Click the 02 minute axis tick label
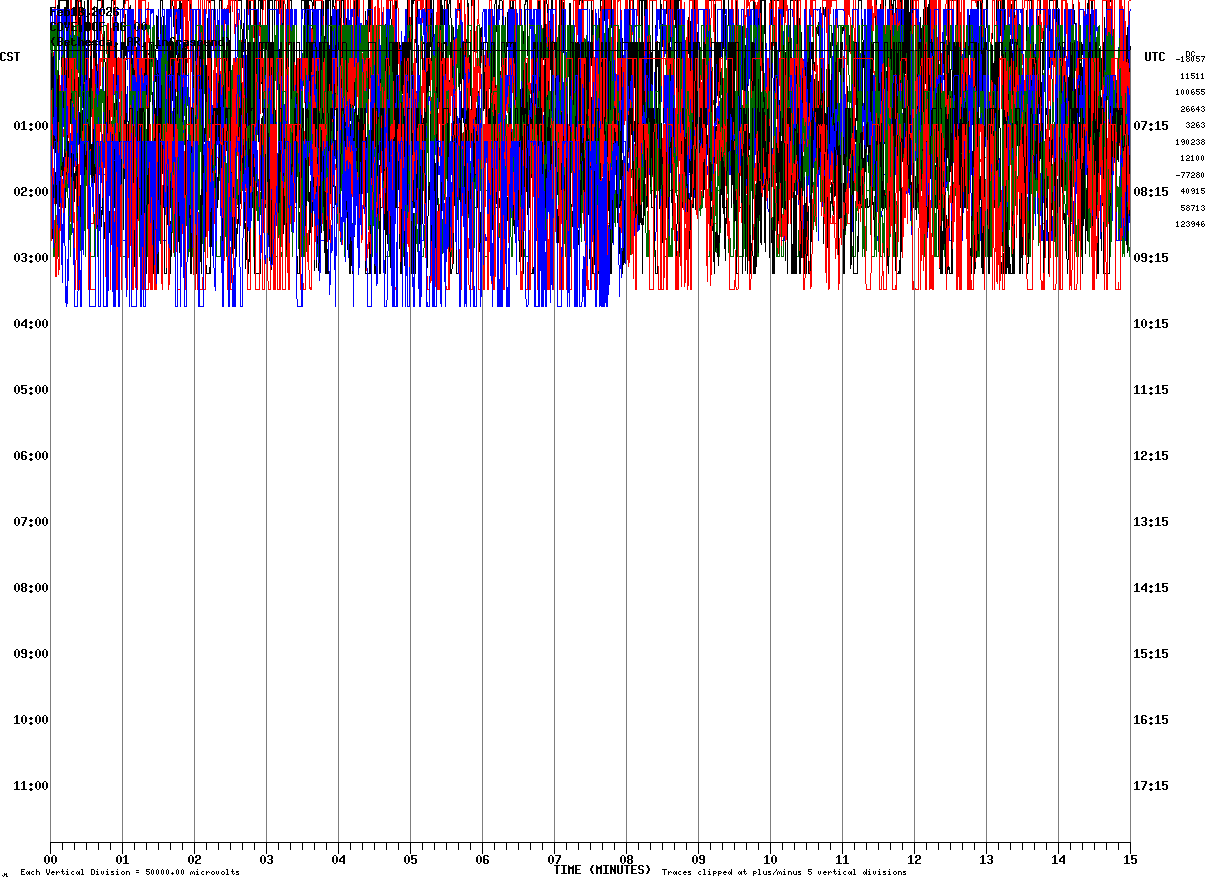 [194, 860]
